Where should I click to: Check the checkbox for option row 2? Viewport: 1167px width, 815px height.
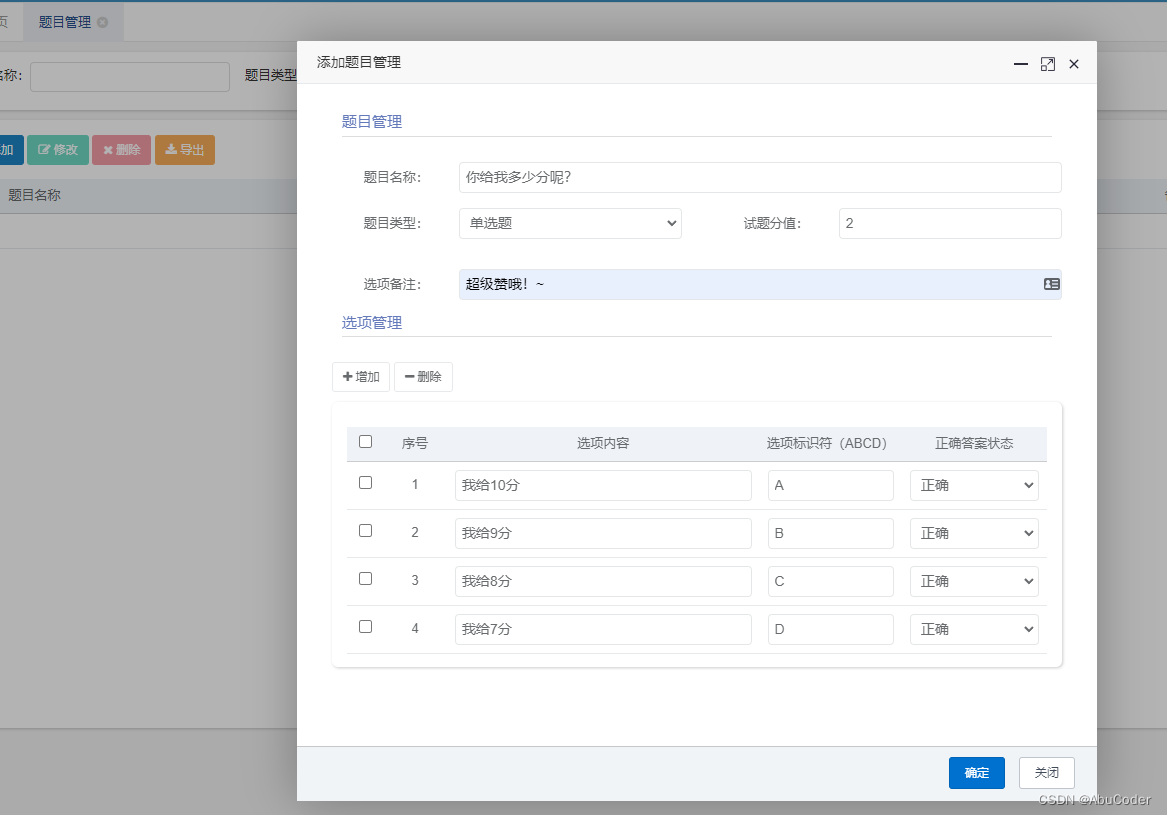click(365, 531)
